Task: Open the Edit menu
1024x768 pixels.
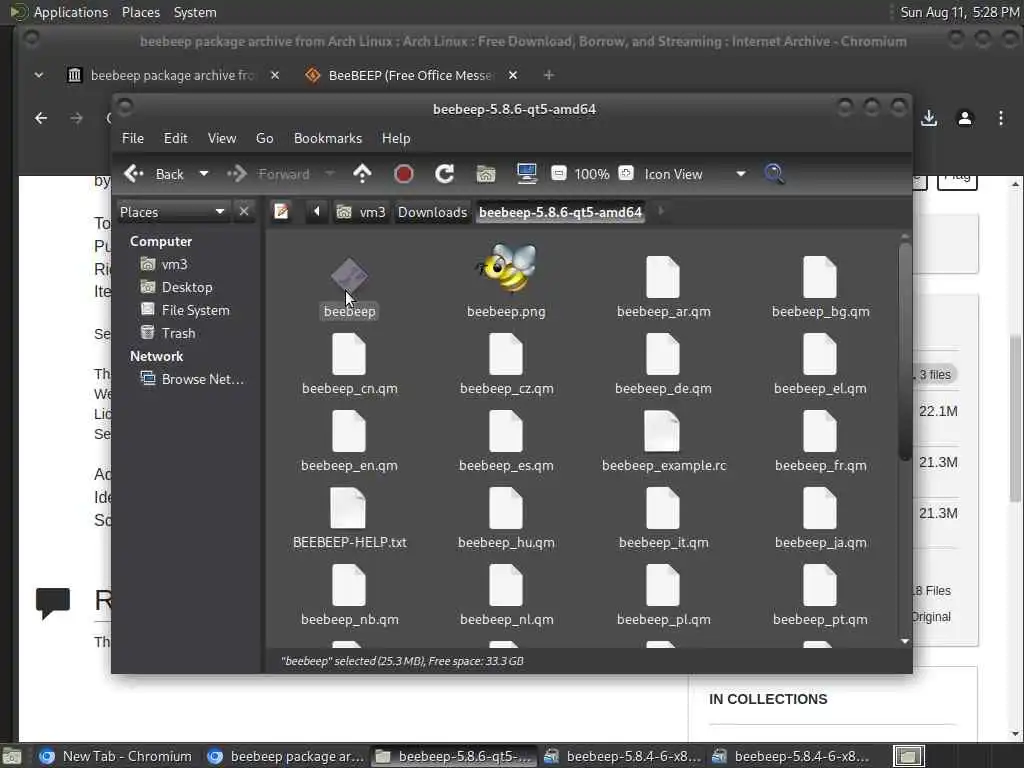Action: coord(175,138)
